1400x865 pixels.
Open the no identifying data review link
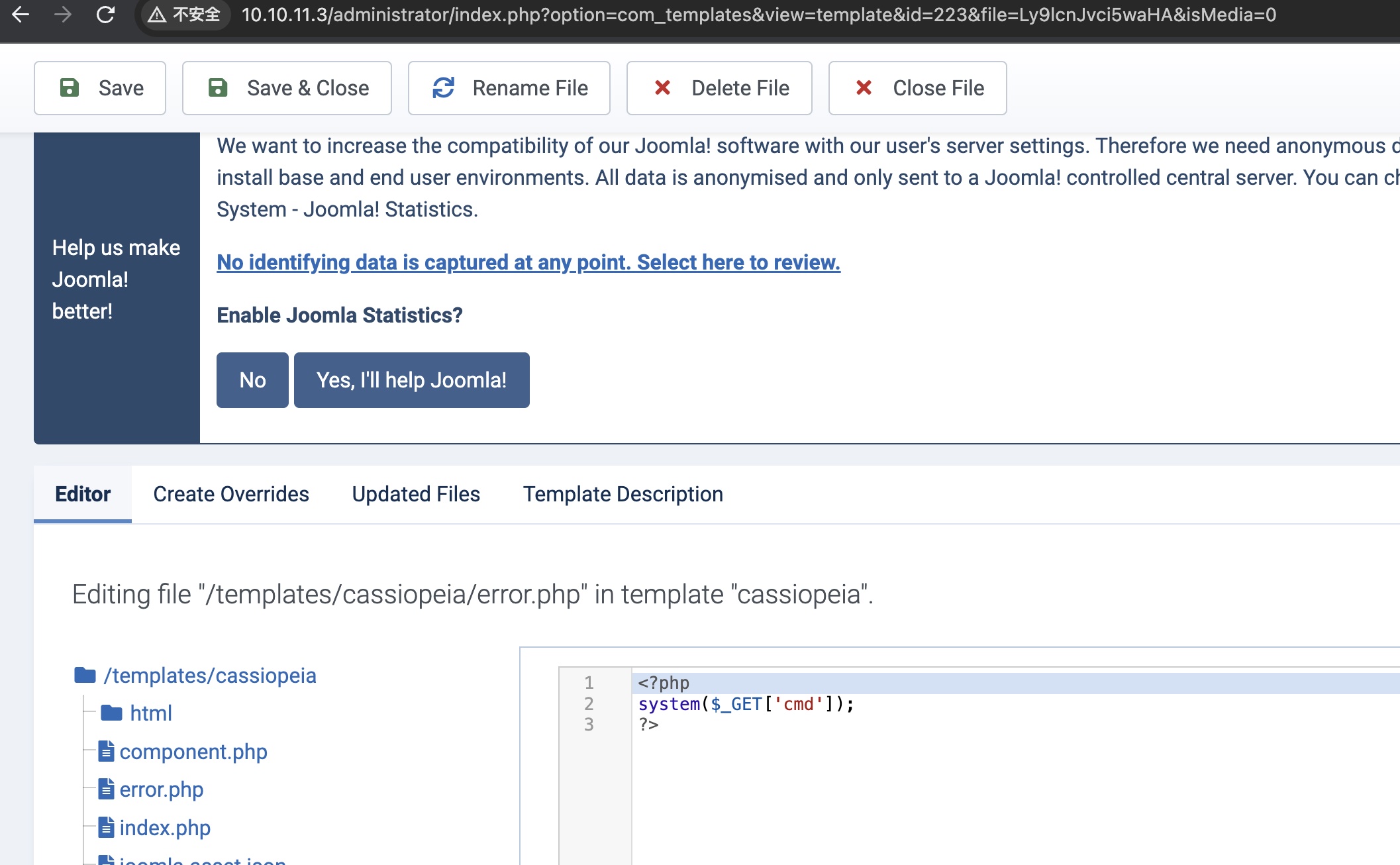pos(528,262)
